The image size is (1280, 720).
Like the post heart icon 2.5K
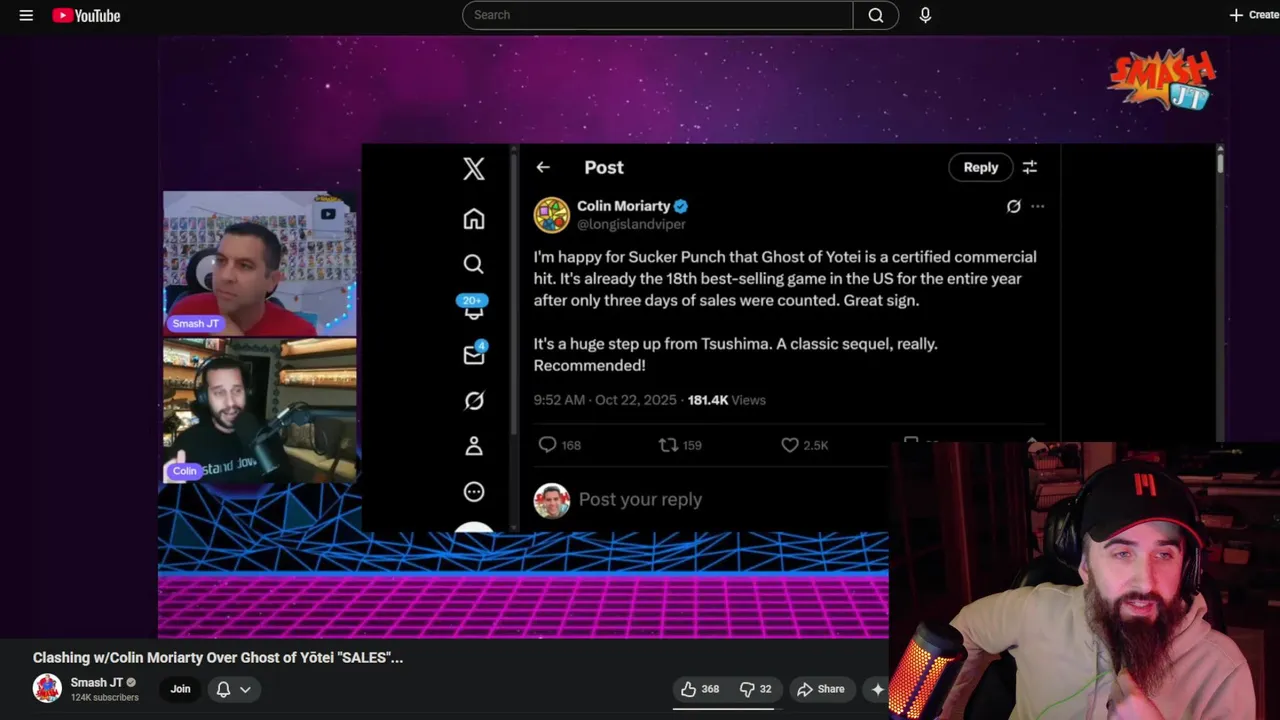805,445
